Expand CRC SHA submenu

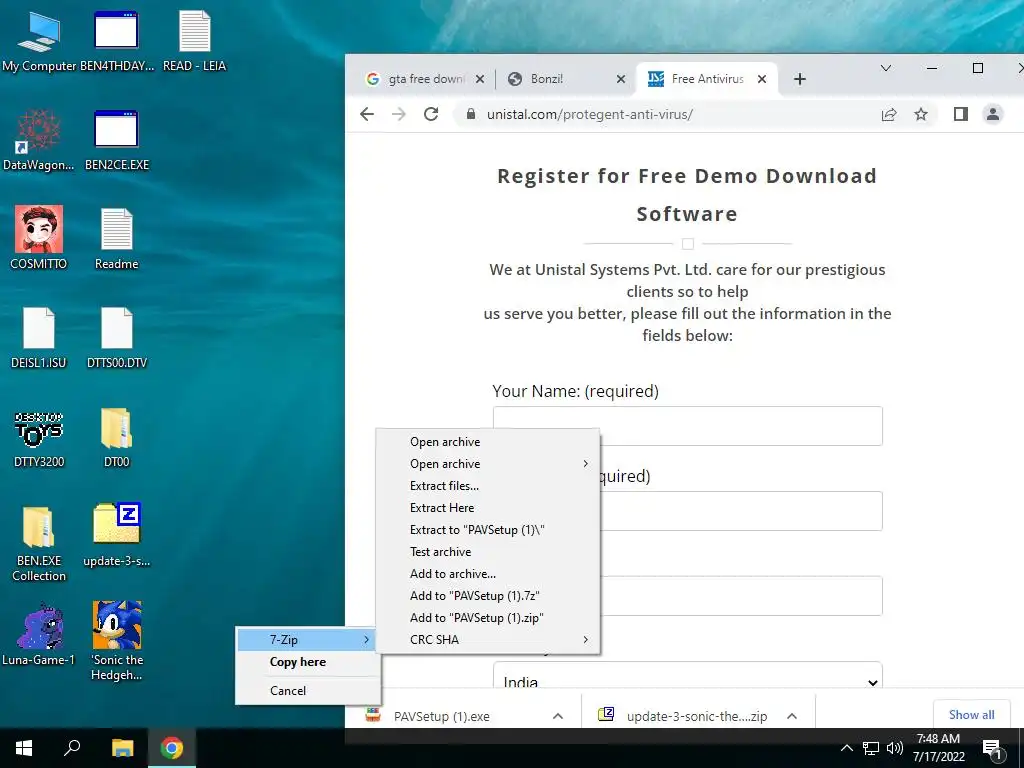coord(488,640)
